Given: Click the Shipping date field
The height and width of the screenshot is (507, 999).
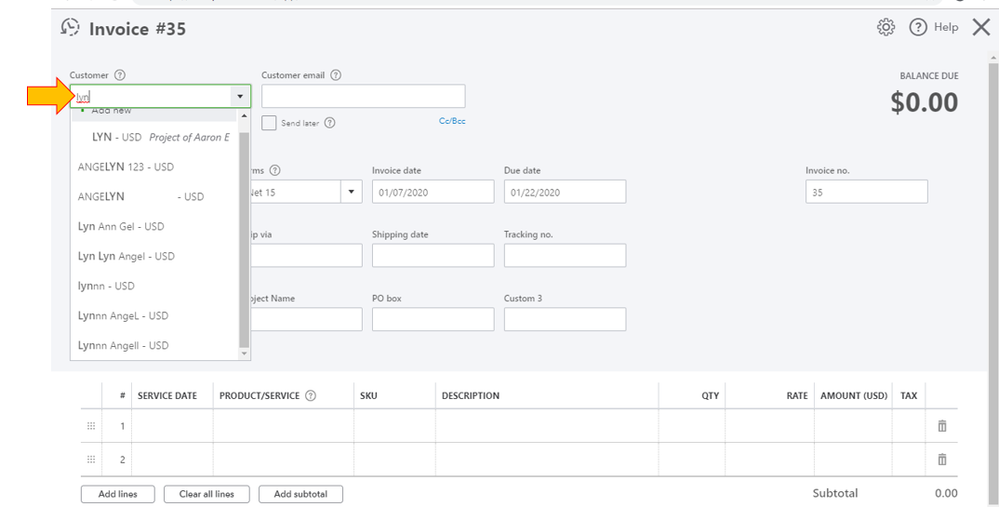Looking at the screenshot, I should (433, 255).
